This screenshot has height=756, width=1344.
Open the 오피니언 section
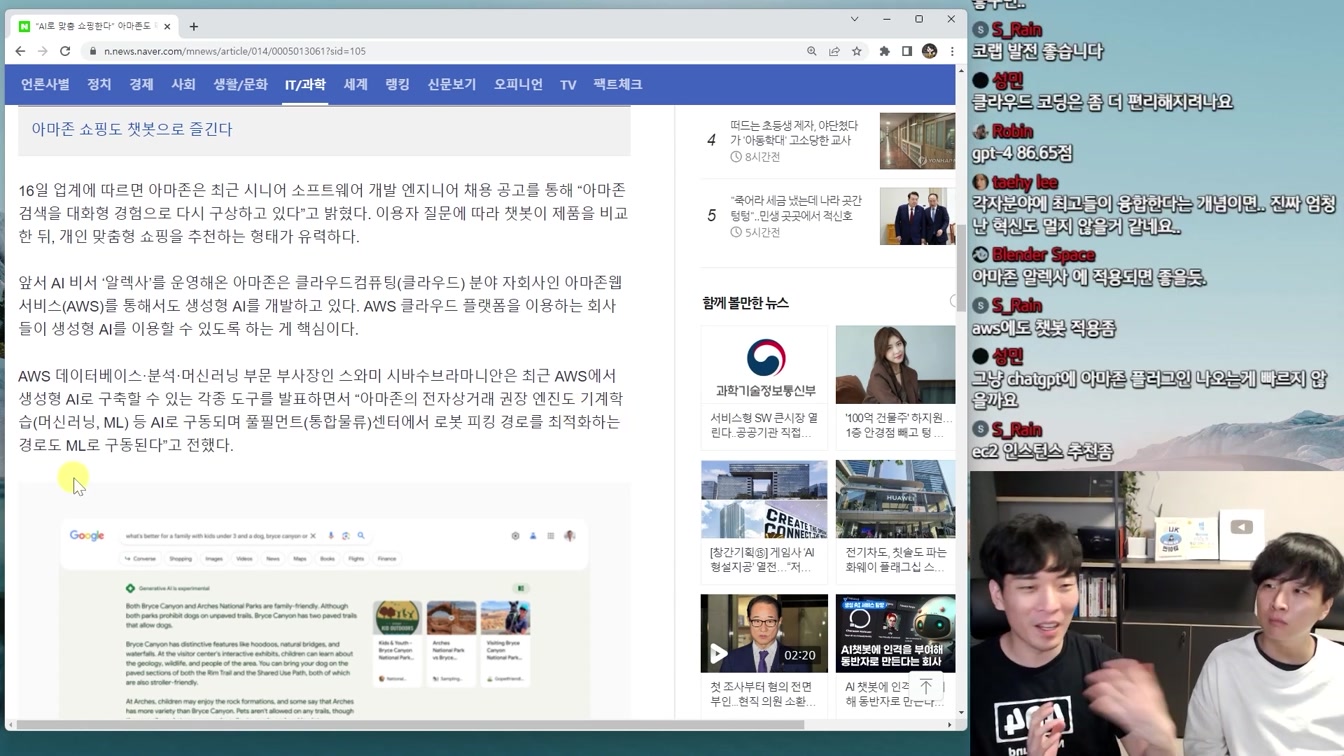[518, 85]
